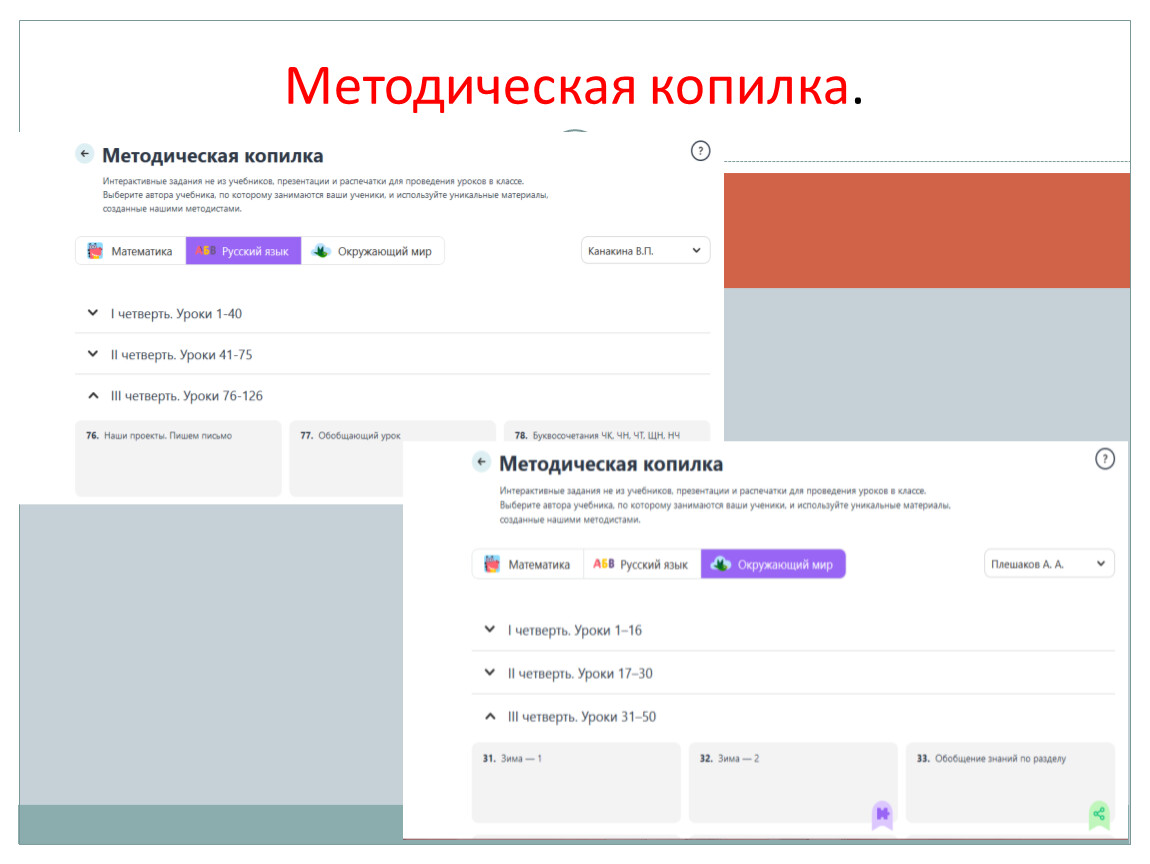
Task: Select Математика tab in the lower panel
Action: (x=528, y=564)
